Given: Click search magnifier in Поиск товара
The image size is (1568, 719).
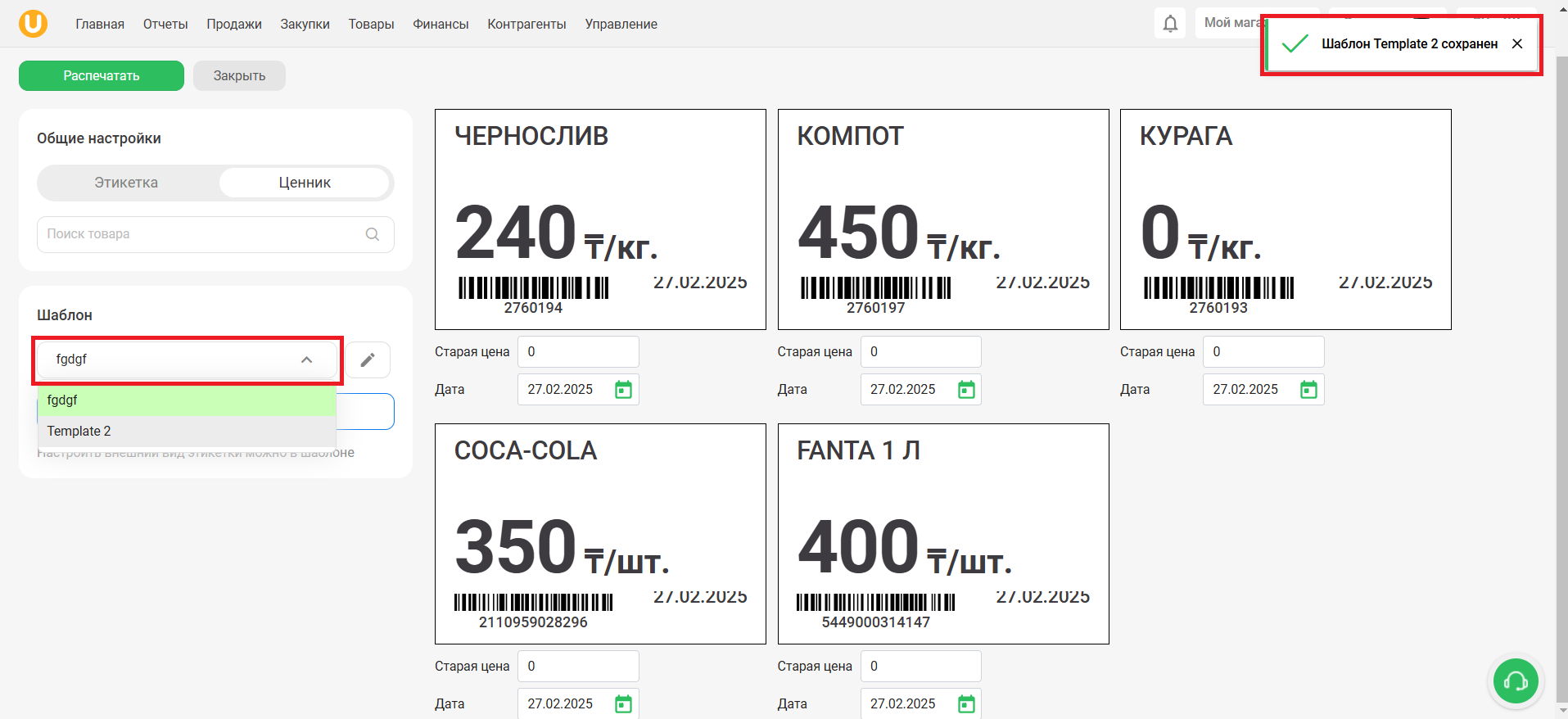Looking at the screenshot, I should pyautogui.click(x=373, y=234).
